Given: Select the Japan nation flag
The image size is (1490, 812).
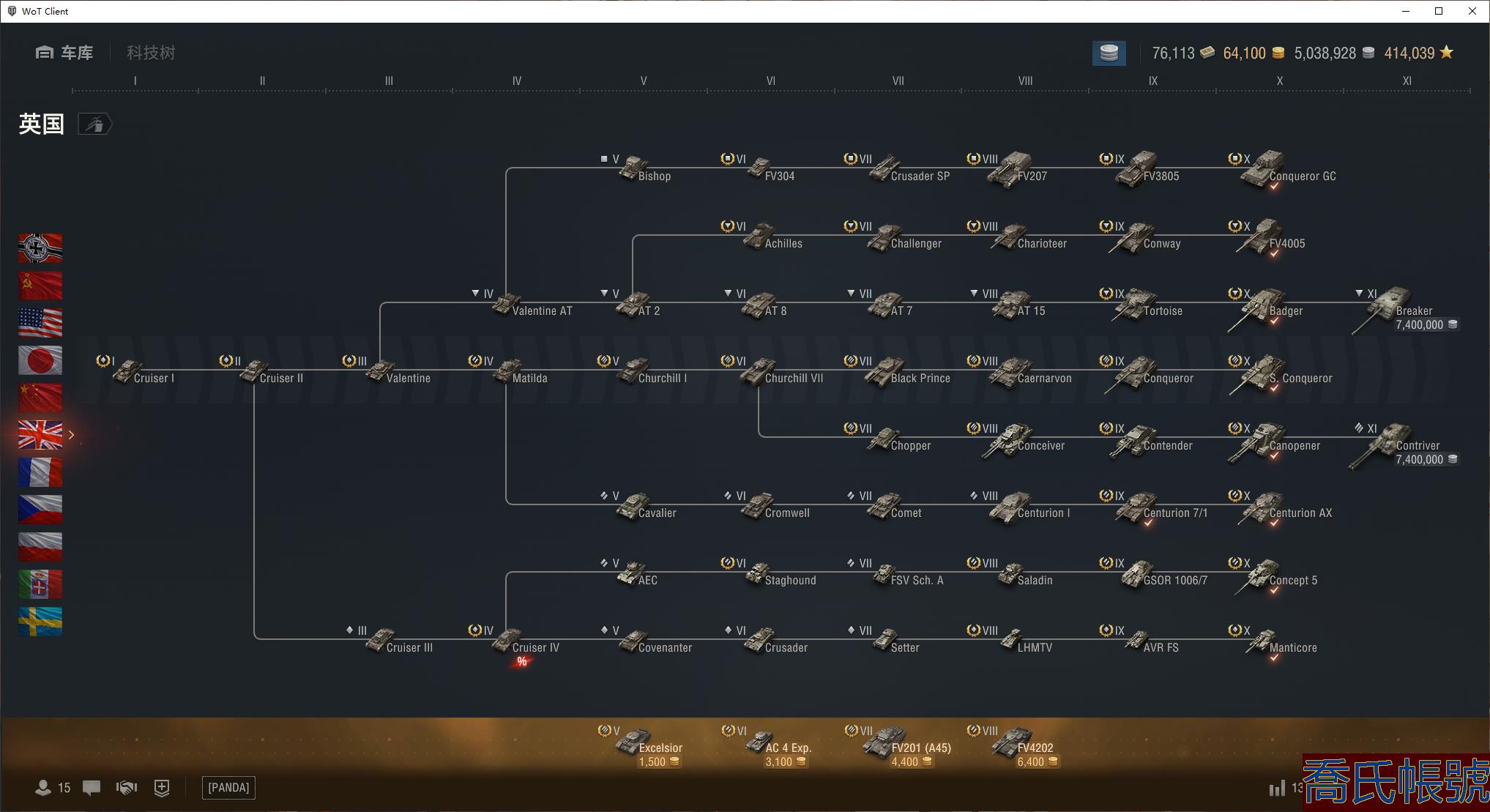Looking at the screenshot, I should tap(40, 360).
